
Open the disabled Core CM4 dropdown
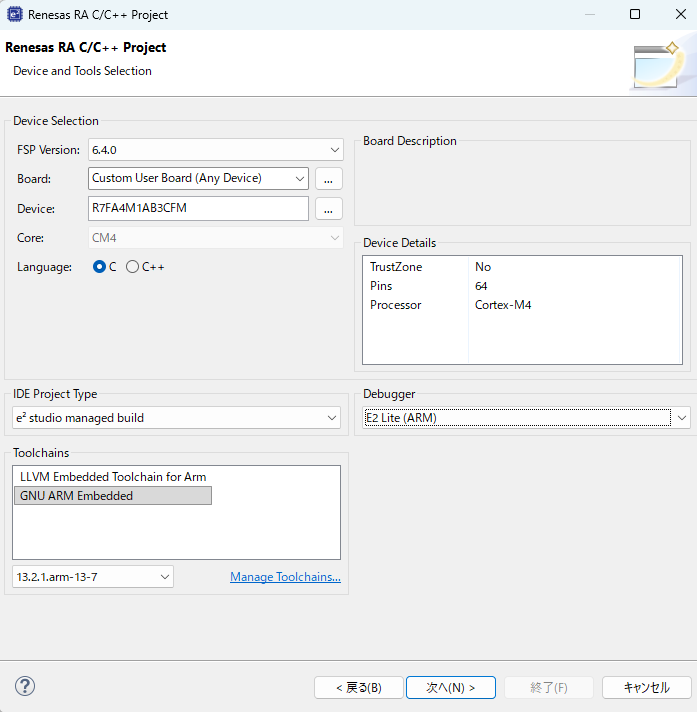click(x=216, y=238)
